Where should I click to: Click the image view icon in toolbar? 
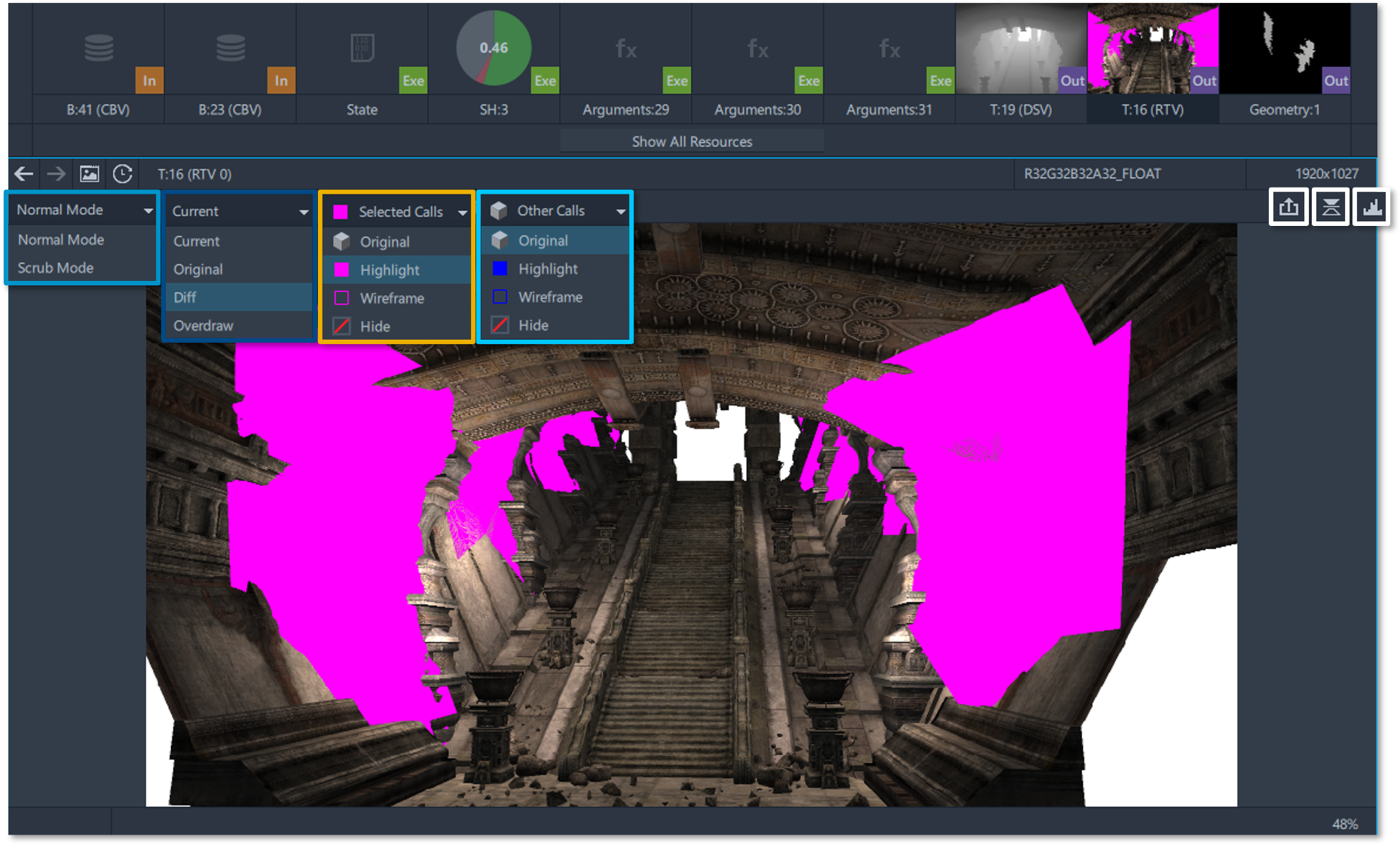[90, 174]
